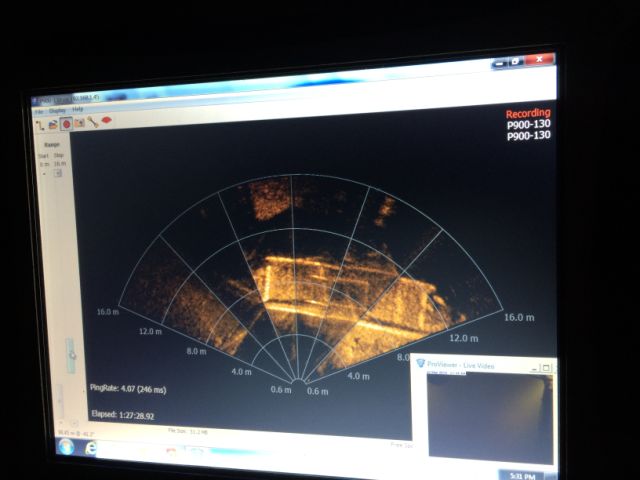The height and width of the screenshot is (480, 640).
Task: Click the sonar fan origin point
Action: click(299, 381)
